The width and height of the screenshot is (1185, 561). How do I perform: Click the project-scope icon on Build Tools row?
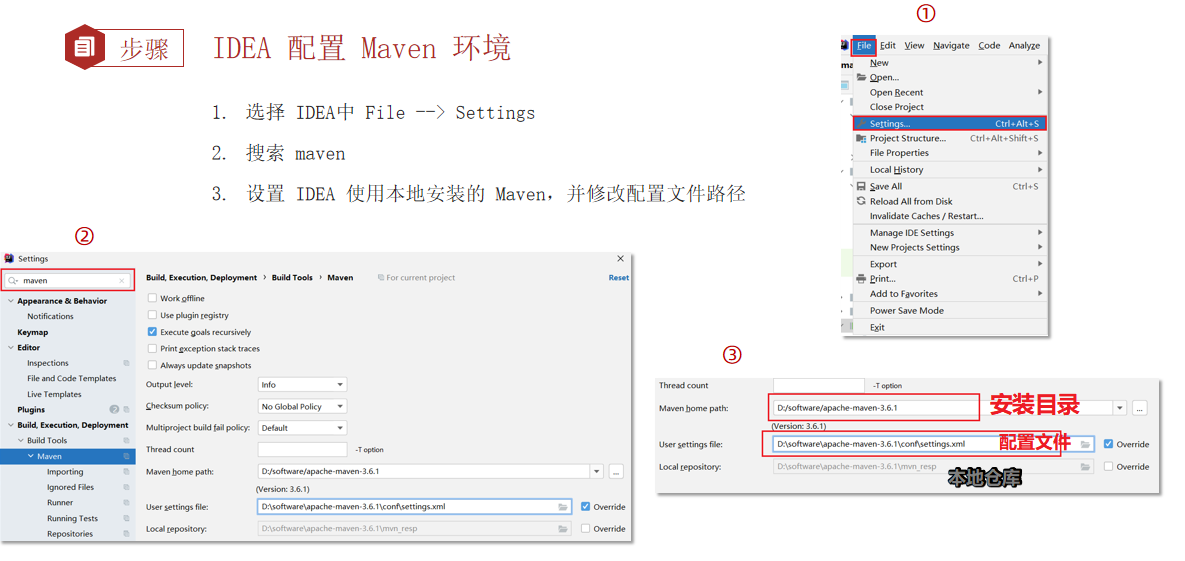click(126, 441)
